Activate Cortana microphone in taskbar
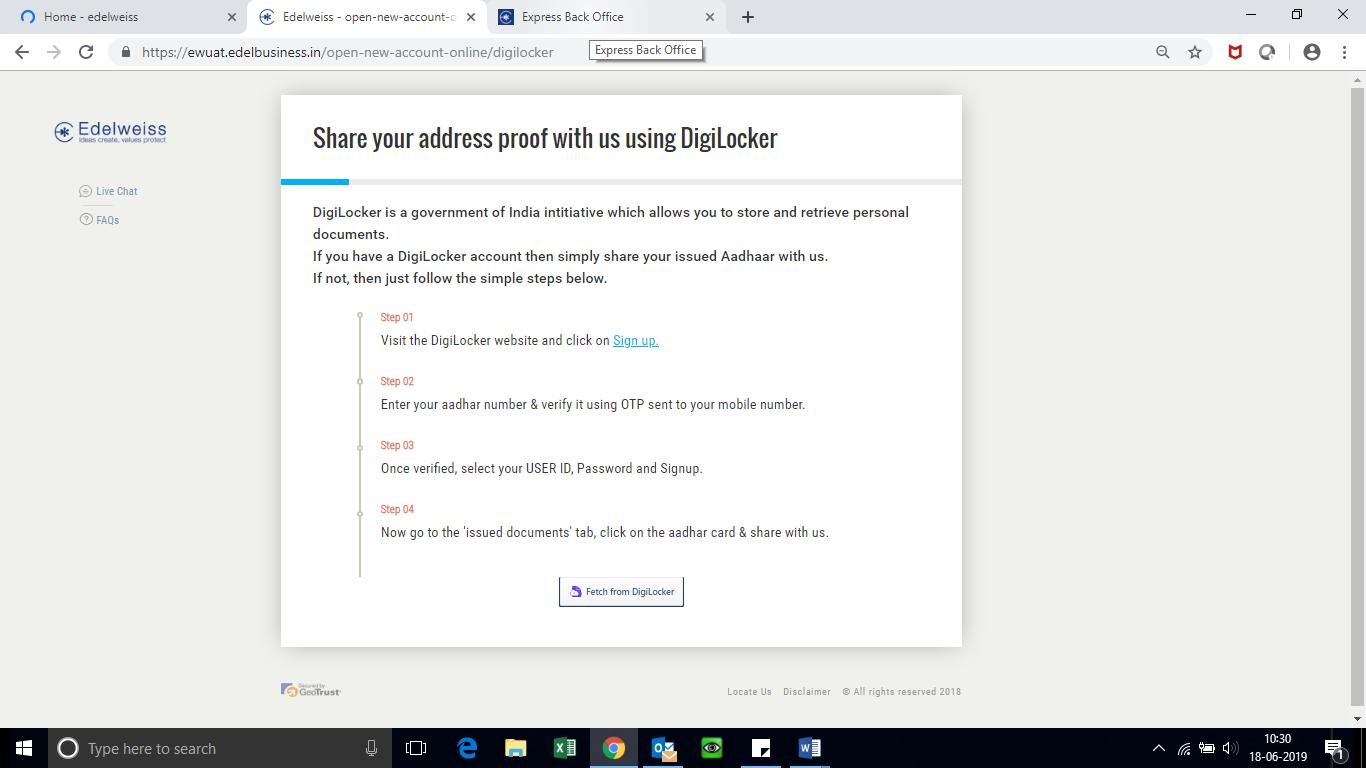 tap(371, 748)
